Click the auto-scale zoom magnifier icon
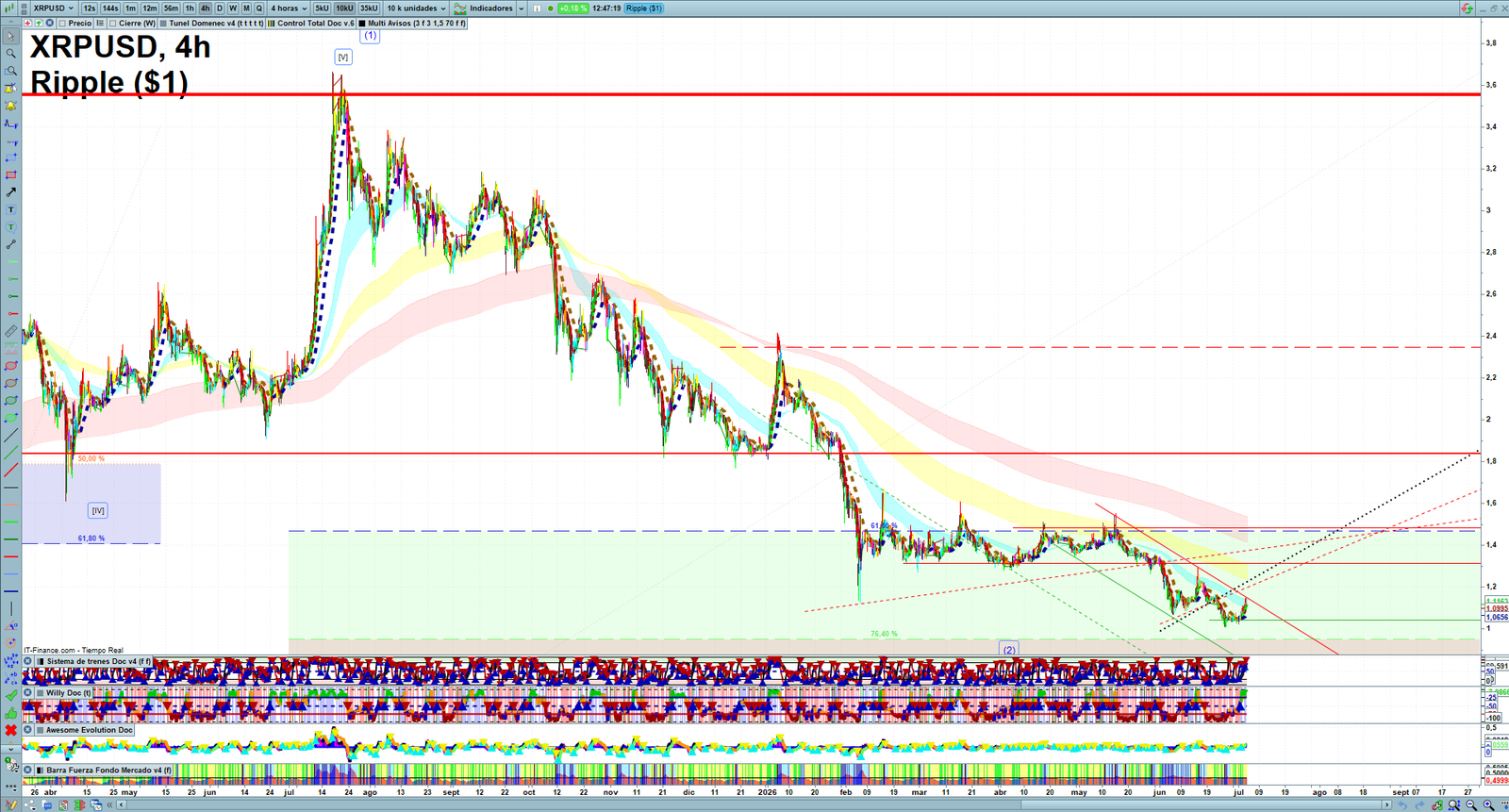1509x812 pixels. tap(1454, 804)
